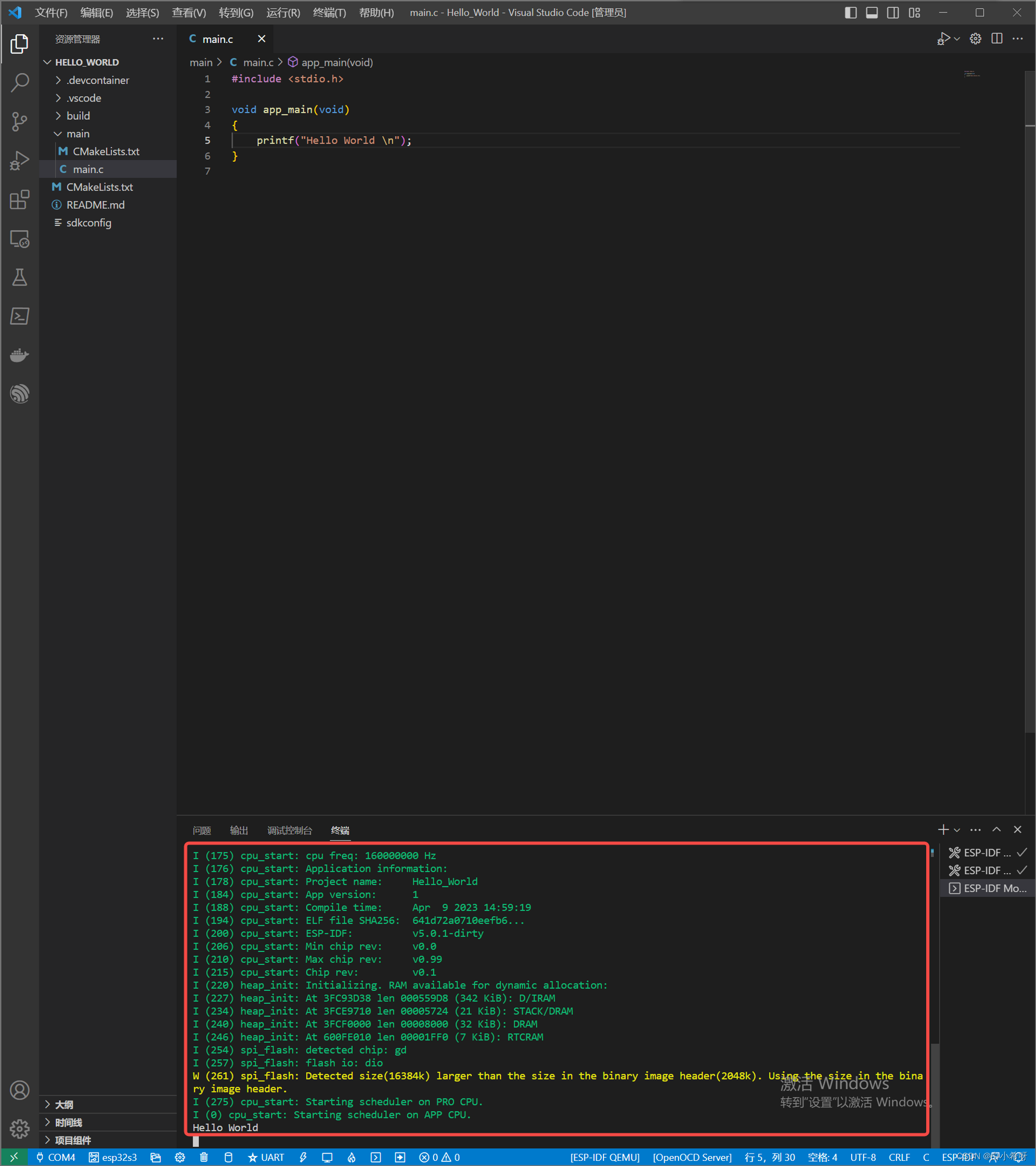1036x1166 pixels.
Task: Change CRLF line ending setting
Action: pos(899,1157)
